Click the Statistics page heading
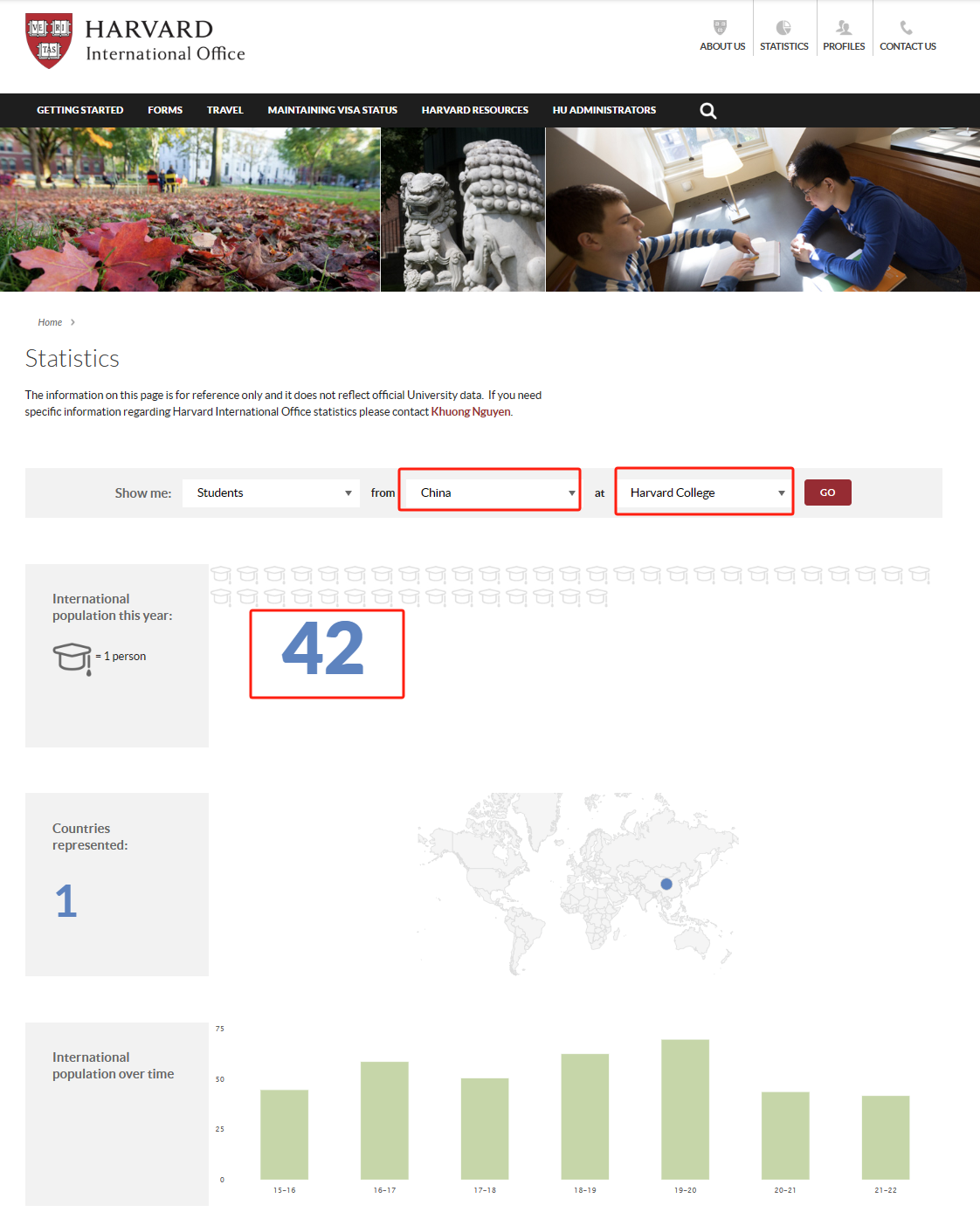This screenshot has width=980, height=1212. tap(72, 359)
